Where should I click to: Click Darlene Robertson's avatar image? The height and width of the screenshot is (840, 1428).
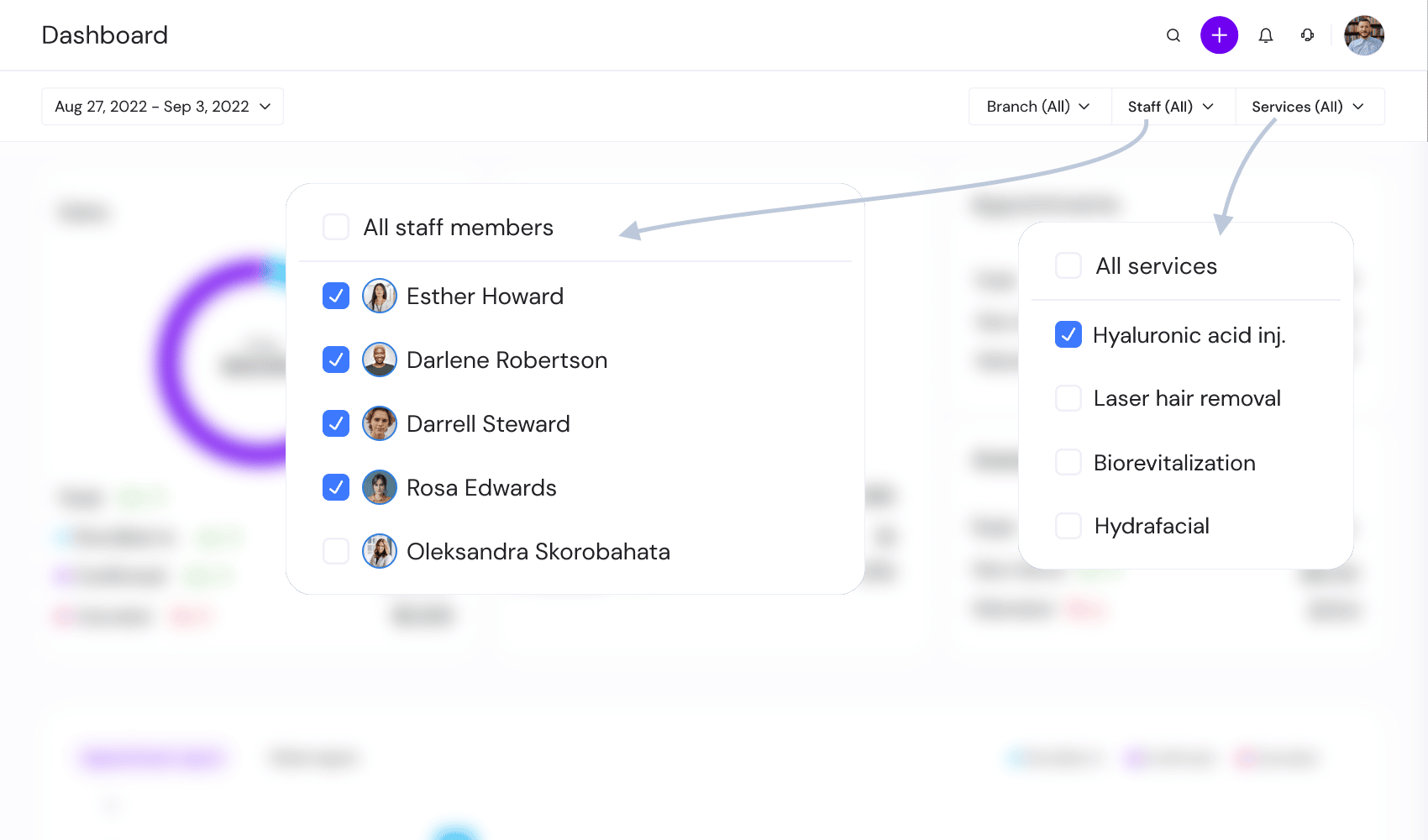[380, 360]
